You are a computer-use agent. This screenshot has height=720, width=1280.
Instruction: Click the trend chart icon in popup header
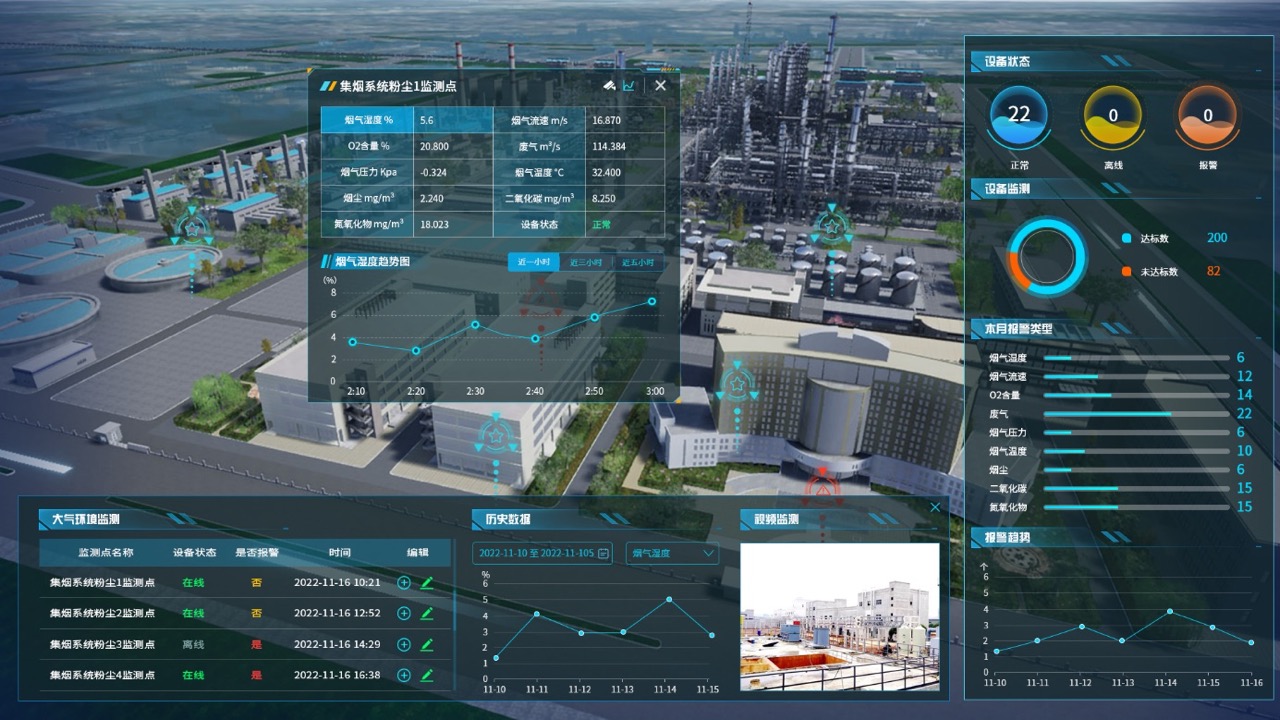tap(629, 86)
